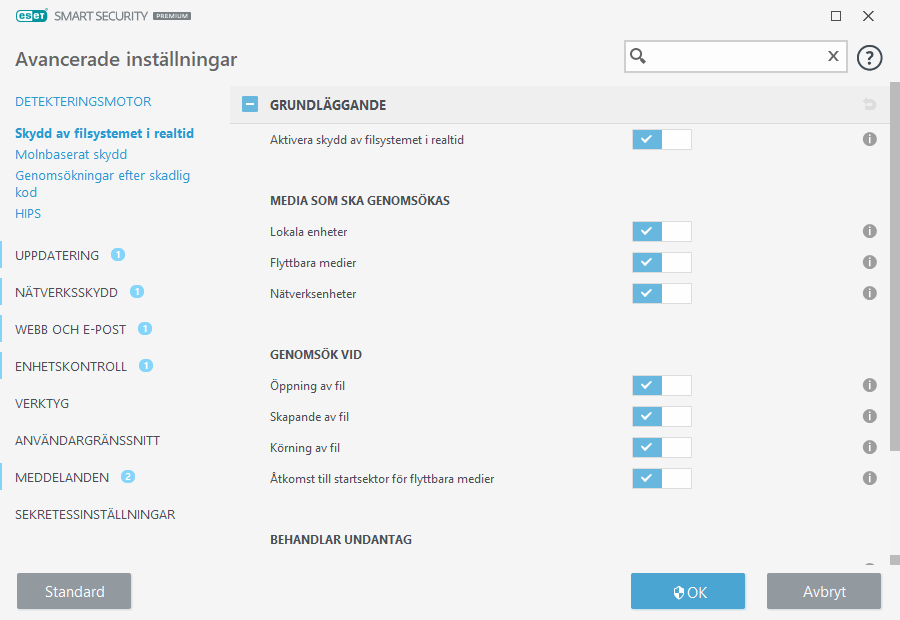The width and height of the screenshot is (900, 620).
Task: Click the vertical scrollbar on settings panel
Action: pyautogui.click(x=894, y=300)
